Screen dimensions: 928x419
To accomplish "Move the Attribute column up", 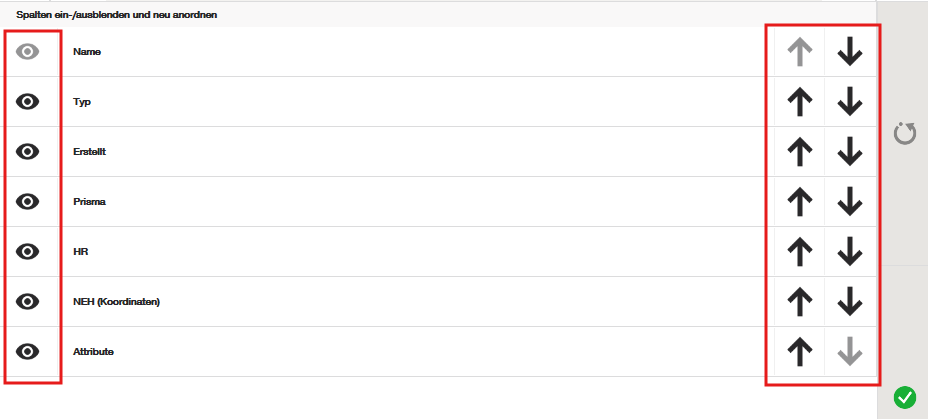I will pos(799,351).
